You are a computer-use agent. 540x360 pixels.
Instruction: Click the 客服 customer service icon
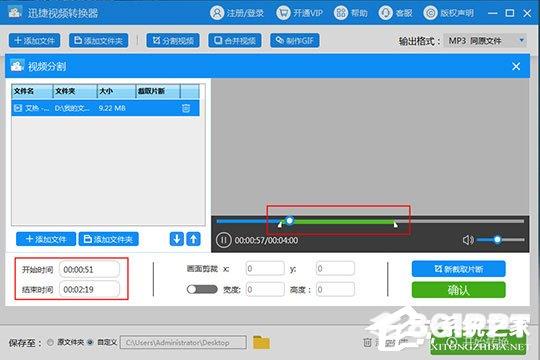click(385, 13)
